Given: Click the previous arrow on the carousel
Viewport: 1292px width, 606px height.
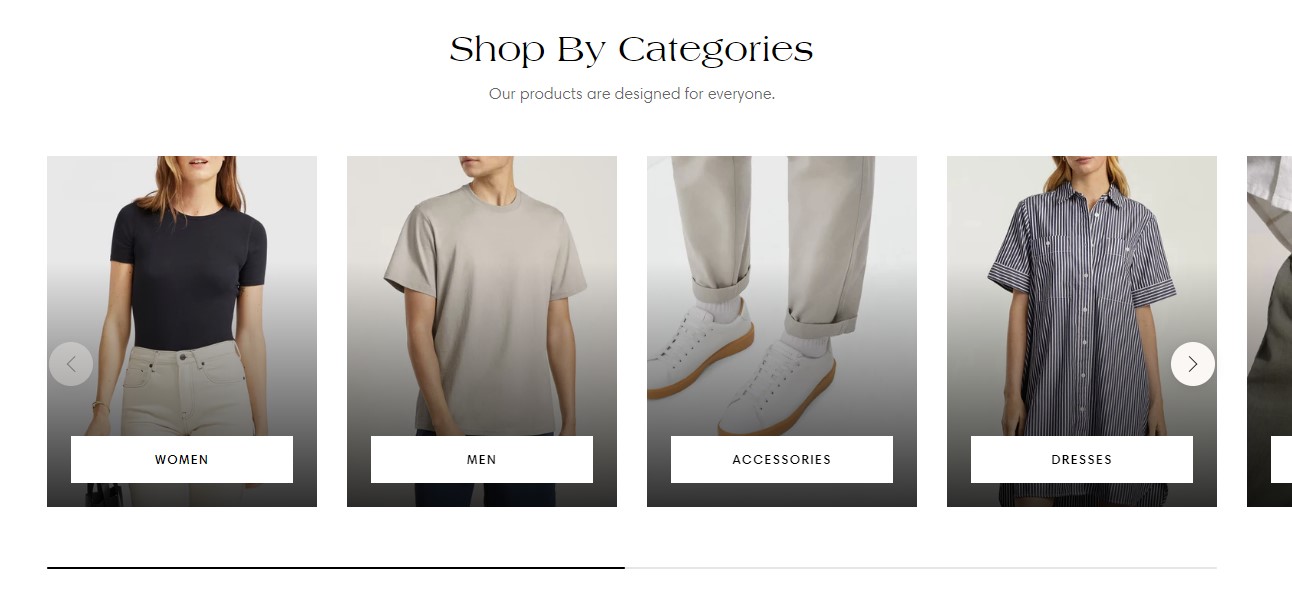Looking at the screenshot, I should tap(71, 364).
